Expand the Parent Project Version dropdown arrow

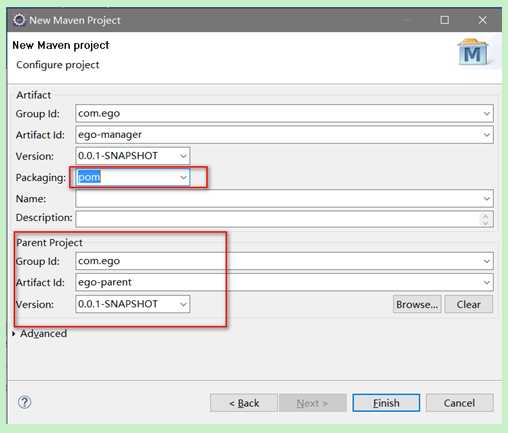[183, 304]
